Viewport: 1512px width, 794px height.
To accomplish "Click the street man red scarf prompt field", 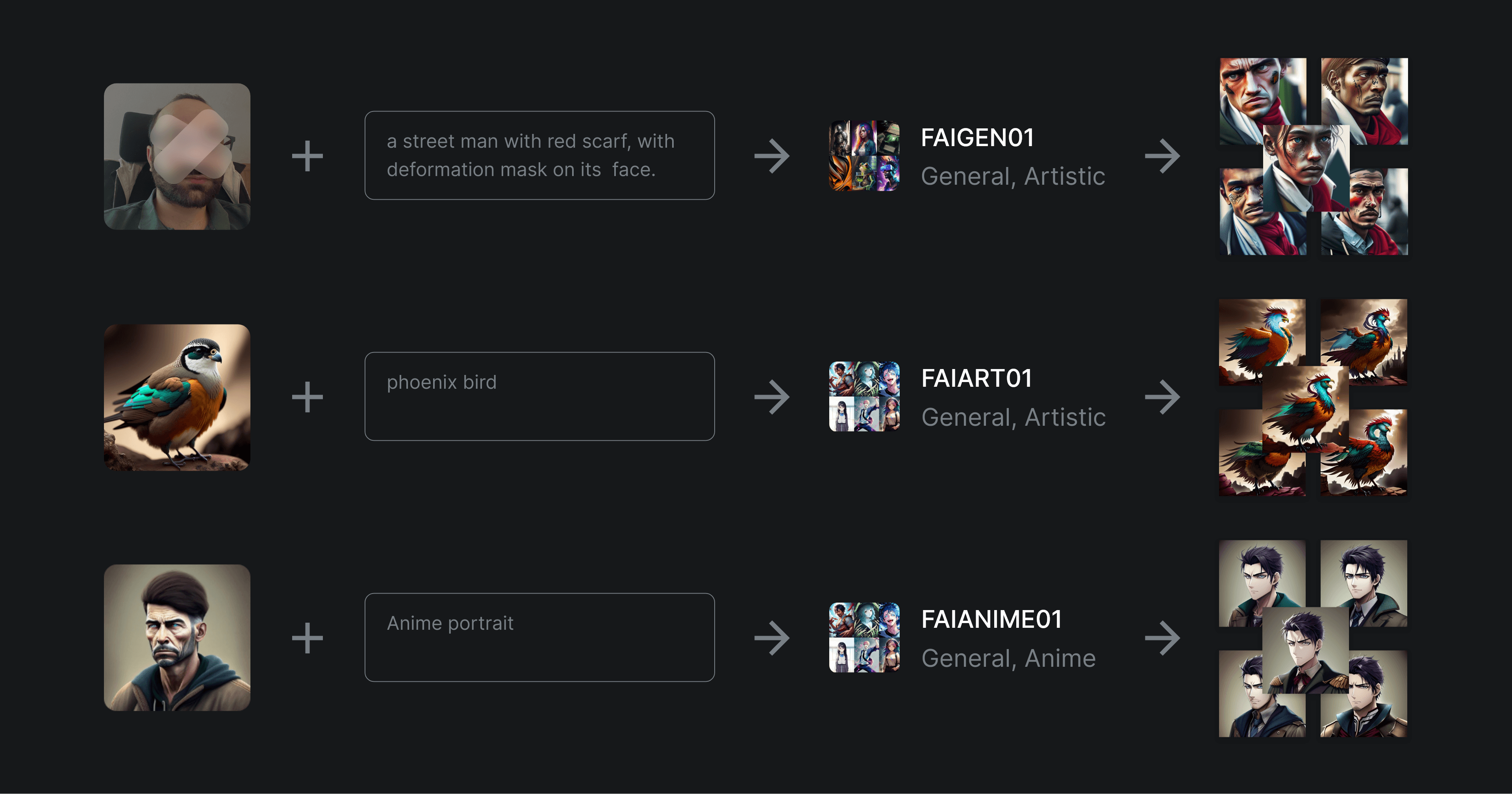I will (539, 156).
